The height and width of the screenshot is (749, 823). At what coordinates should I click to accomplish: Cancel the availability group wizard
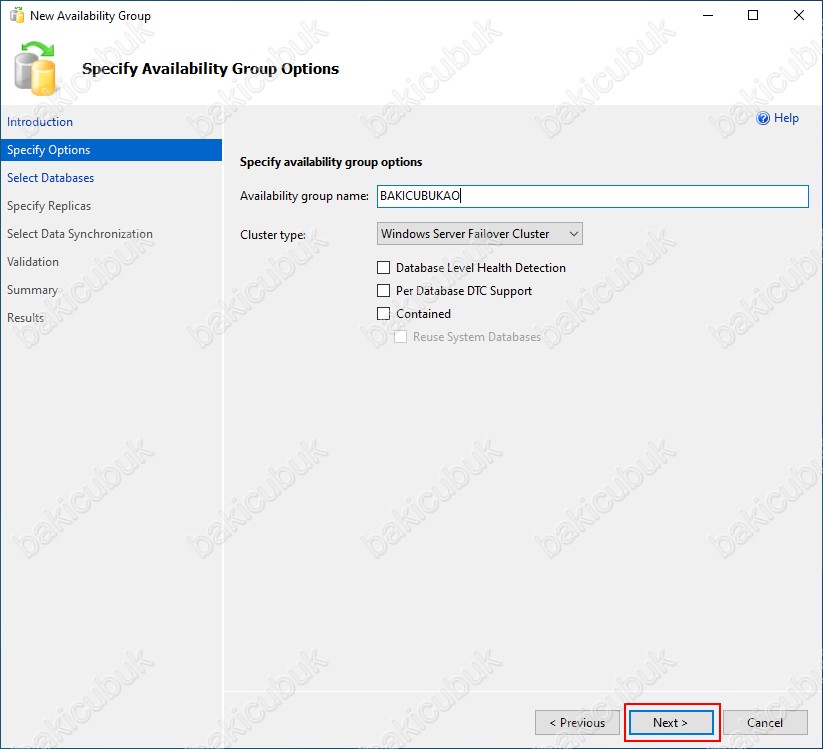tap(765, 723)
